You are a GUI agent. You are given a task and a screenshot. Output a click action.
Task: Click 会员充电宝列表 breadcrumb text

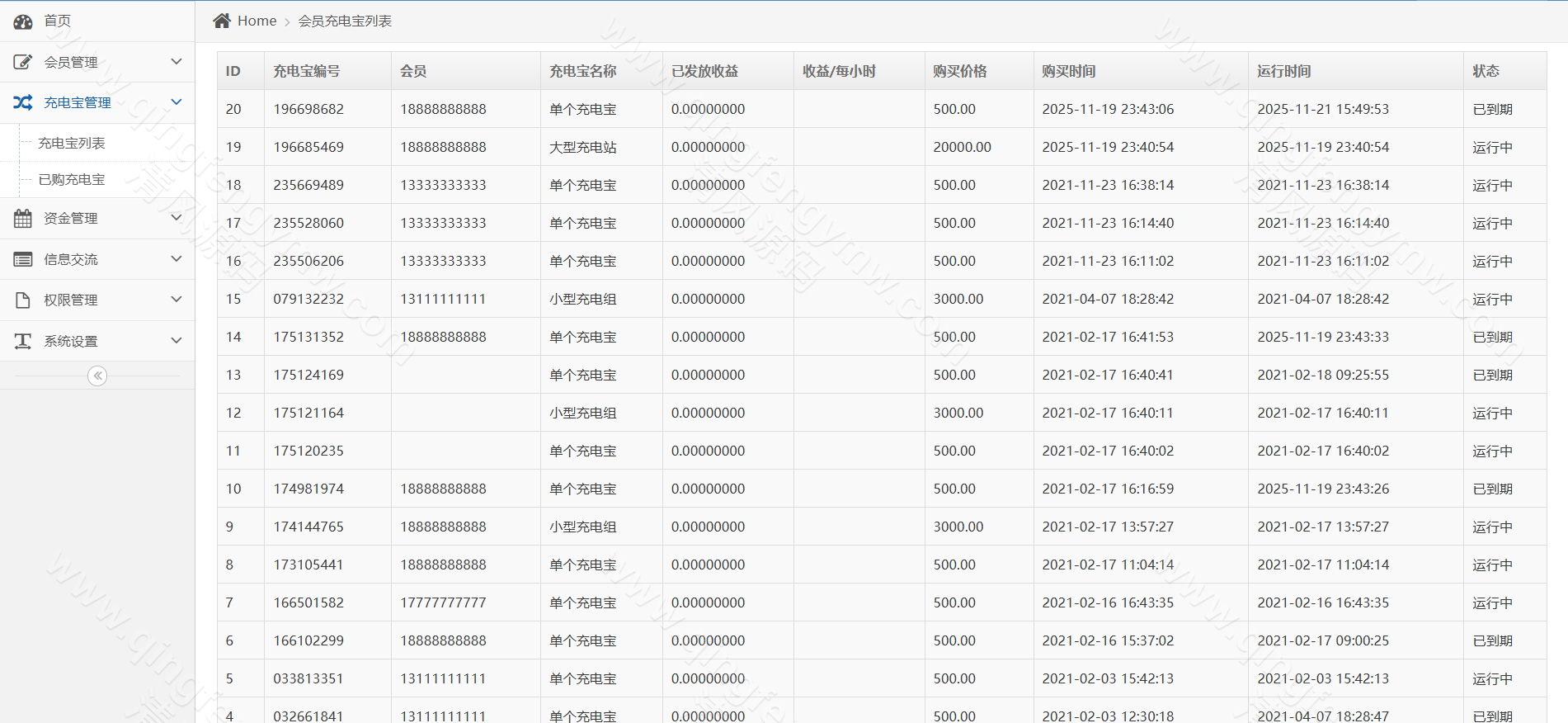point(345,21)
